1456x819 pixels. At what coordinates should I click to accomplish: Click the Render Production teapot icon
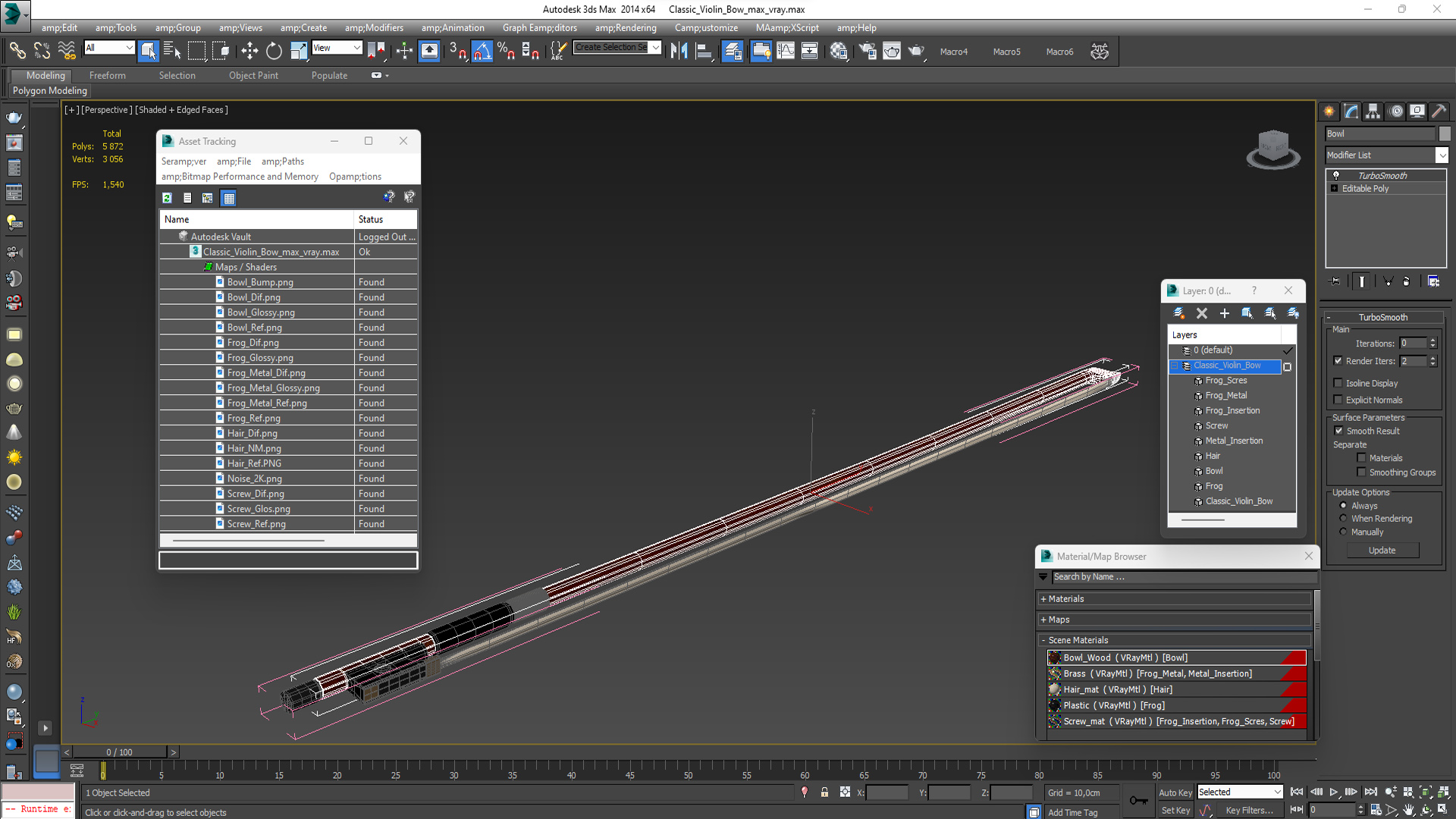pyautogui.click(x=916, y=51)
